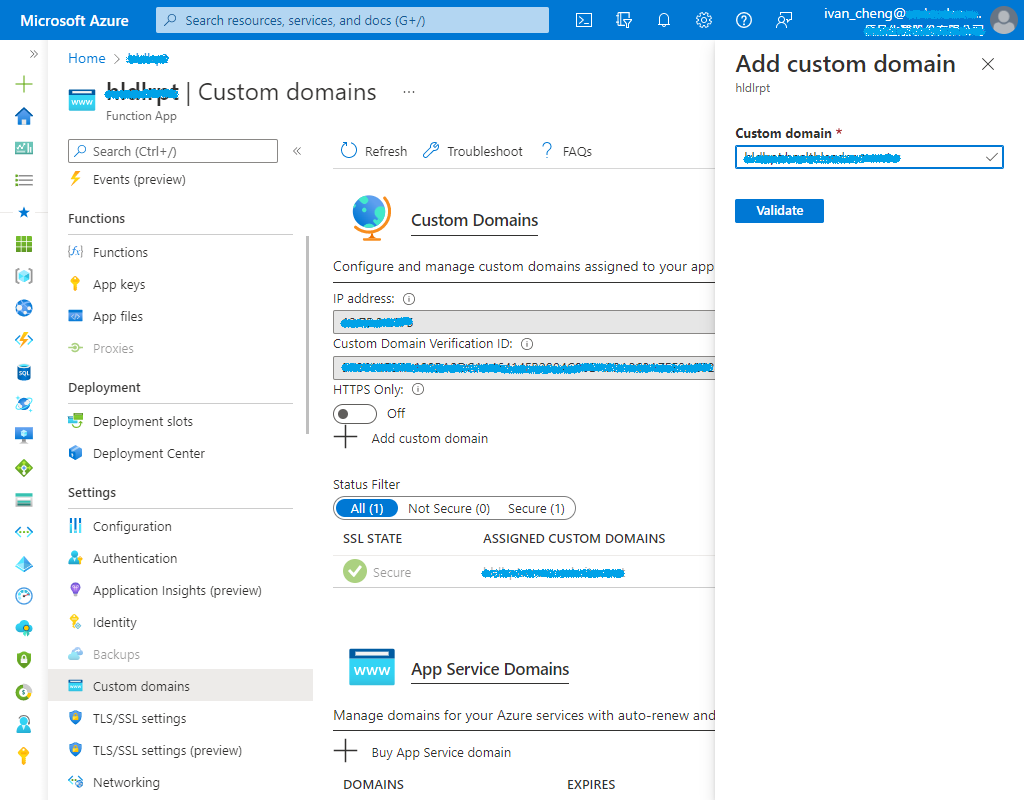Open Azure Cloud Shell from the top bar
Image resolution: width=1024 pixels, height=800 pixels.
coord(583,19)
